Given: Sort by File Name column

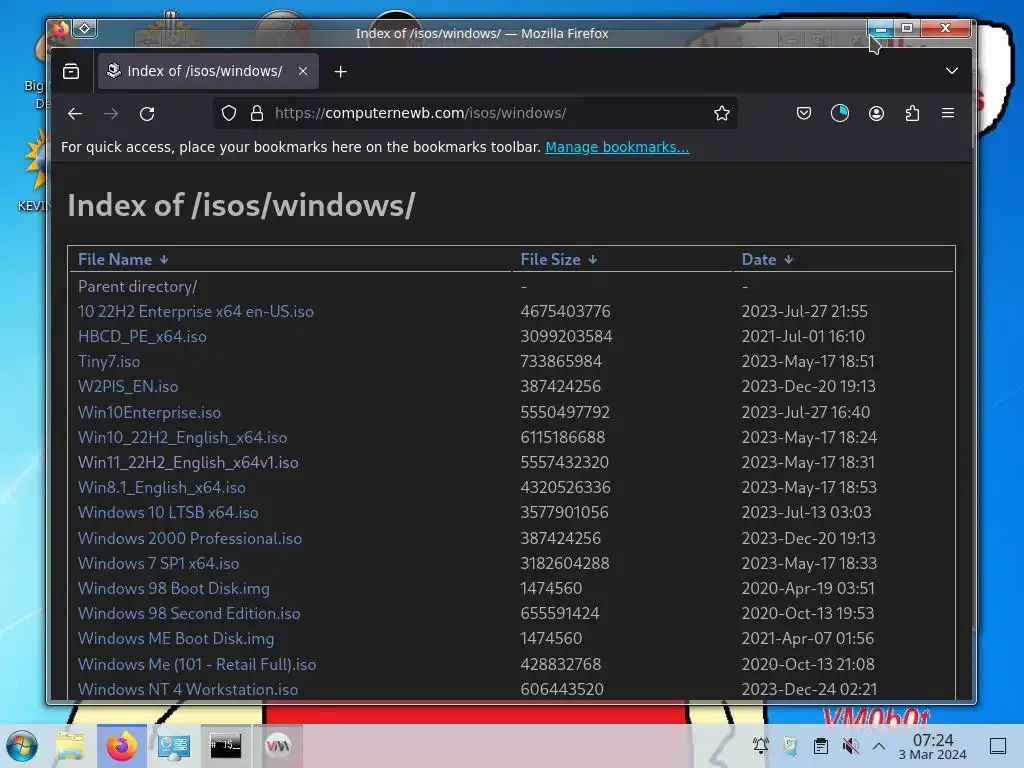Looking at the screenshot, I should point(123,259).
